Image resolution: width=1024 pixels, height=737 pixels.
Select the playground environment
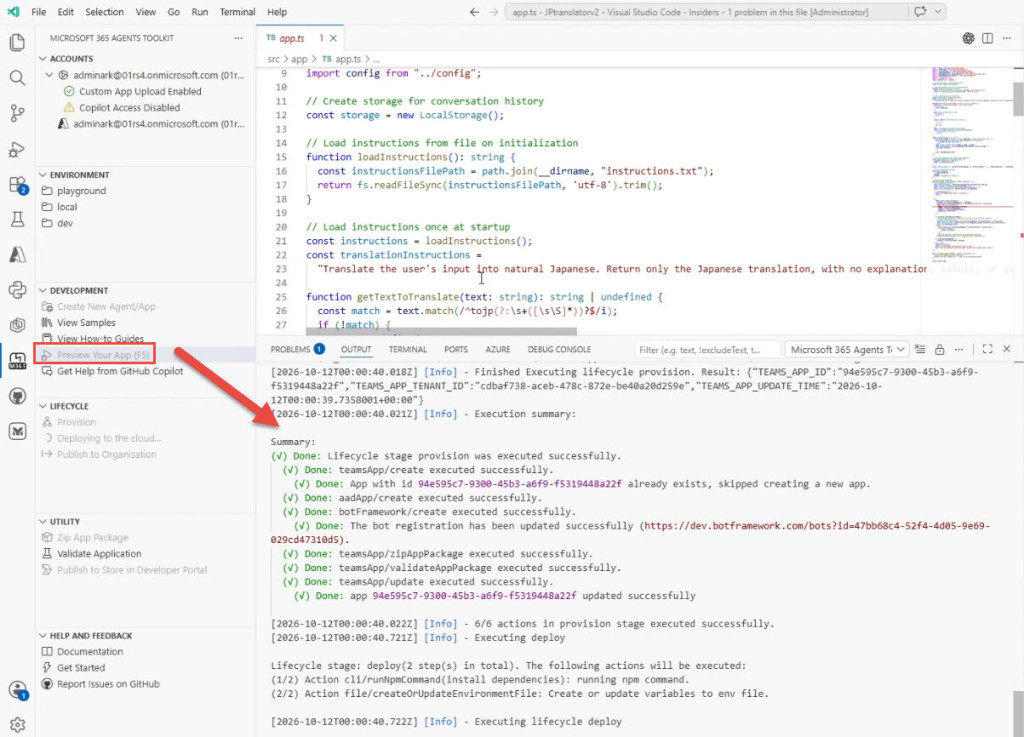[81, 191]
